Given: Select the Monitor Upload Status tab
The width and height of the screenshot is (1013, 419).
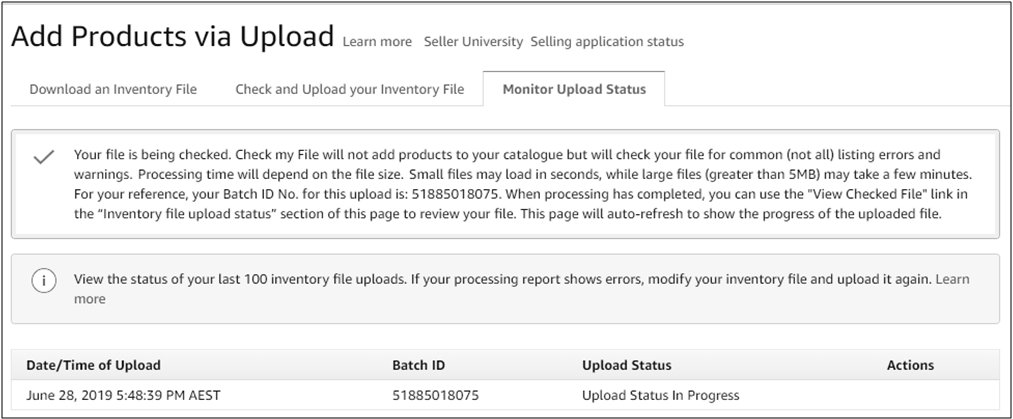Looking at the screenshot, I should [x=574, y=89].
